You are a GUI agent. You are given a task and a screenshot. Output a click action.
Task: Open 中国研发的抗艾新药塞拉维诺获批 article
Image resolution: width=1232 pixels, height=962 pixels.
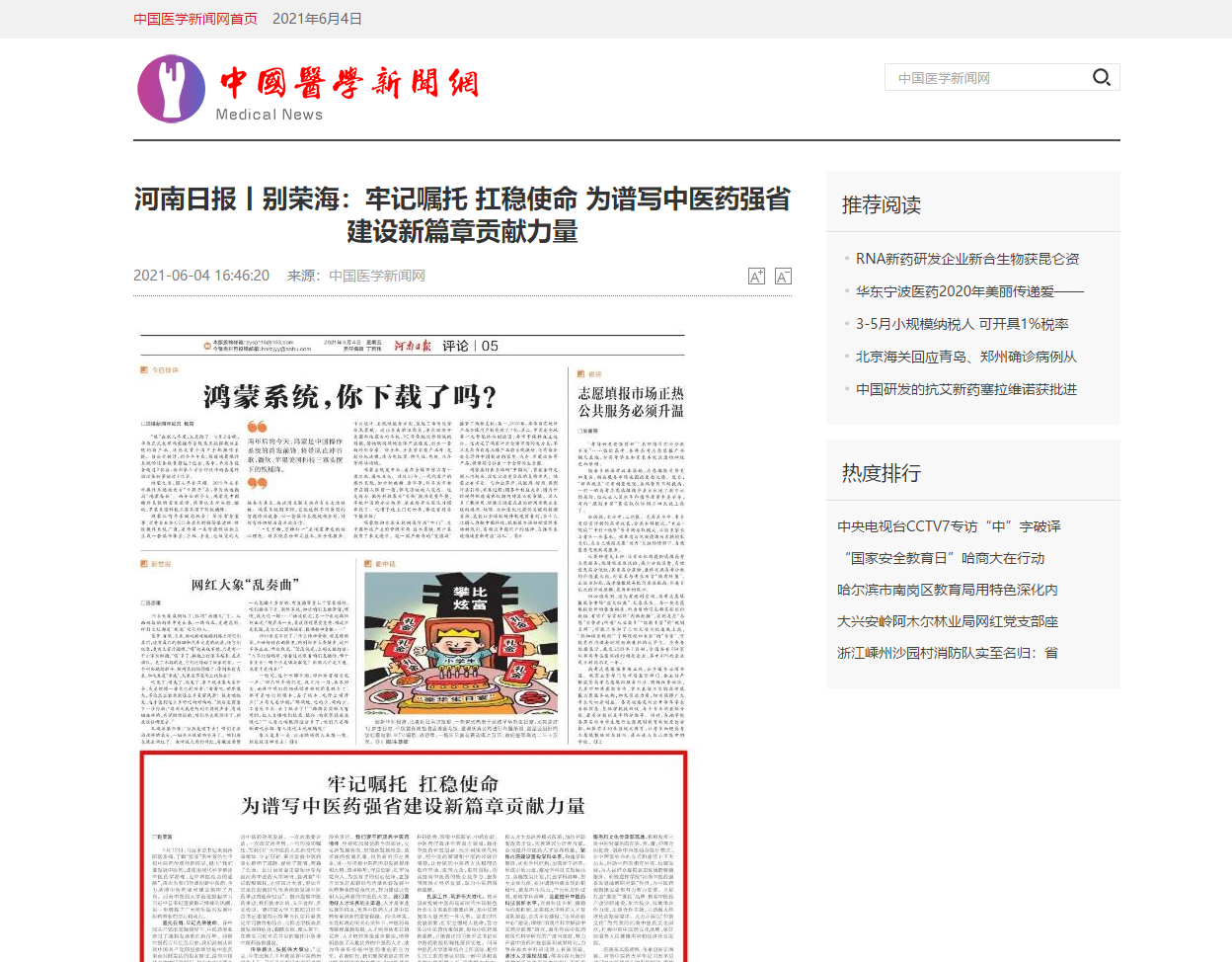click(x=965, y=389)
